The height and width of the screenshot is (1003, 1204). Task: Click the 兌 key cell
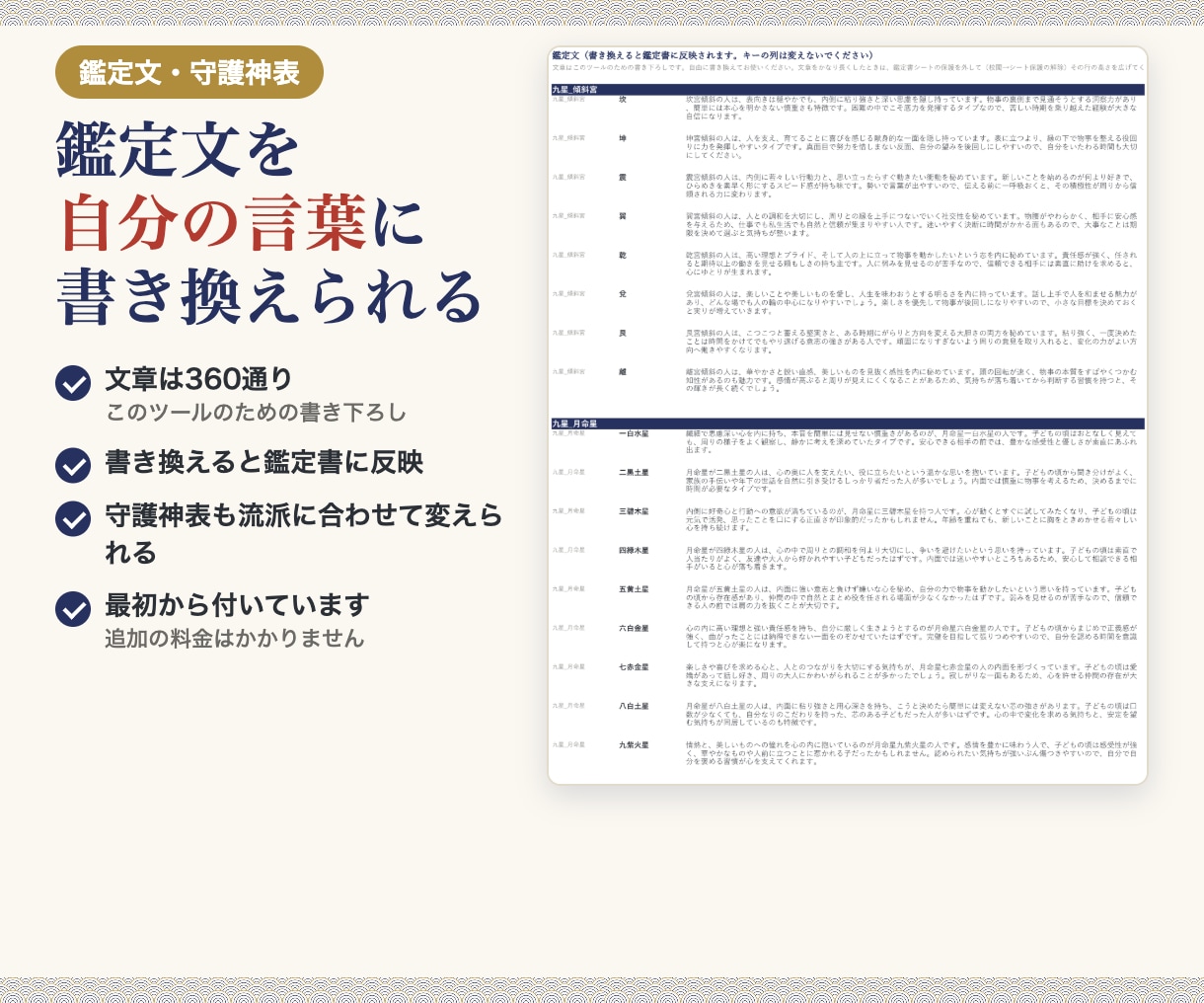(623, 294)
